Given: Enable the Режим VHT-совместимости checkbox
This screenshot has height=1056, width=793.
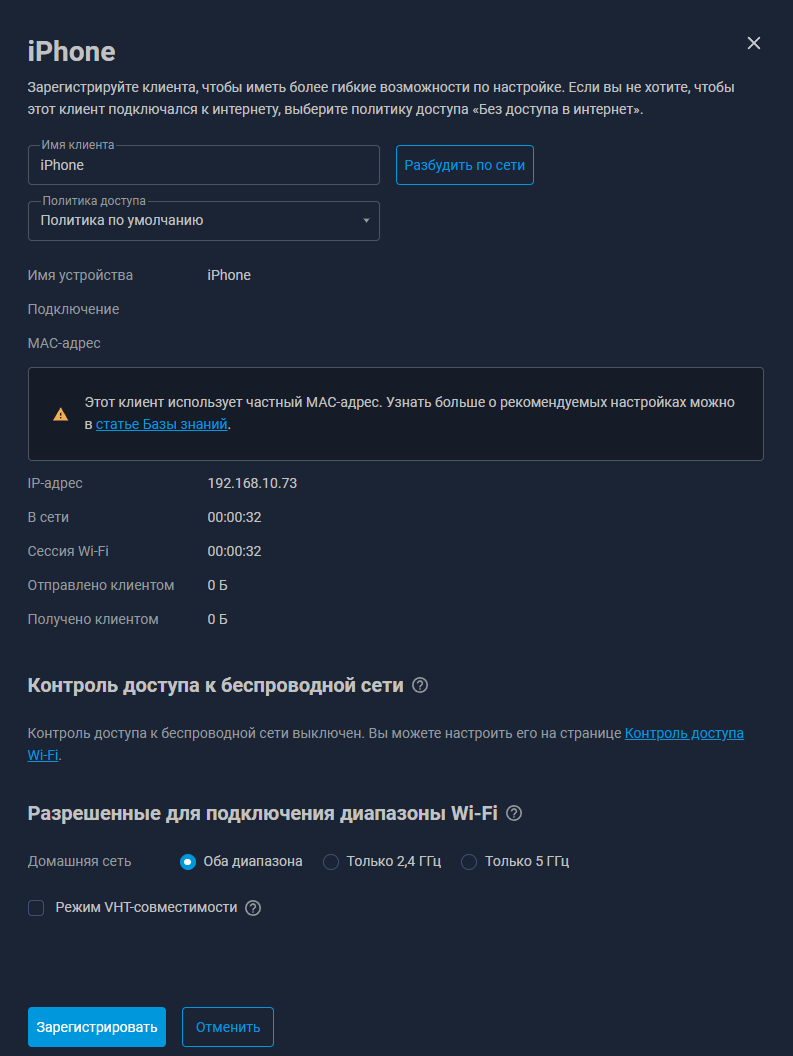Looking at the screenshot, I should [x=36, y=908].
